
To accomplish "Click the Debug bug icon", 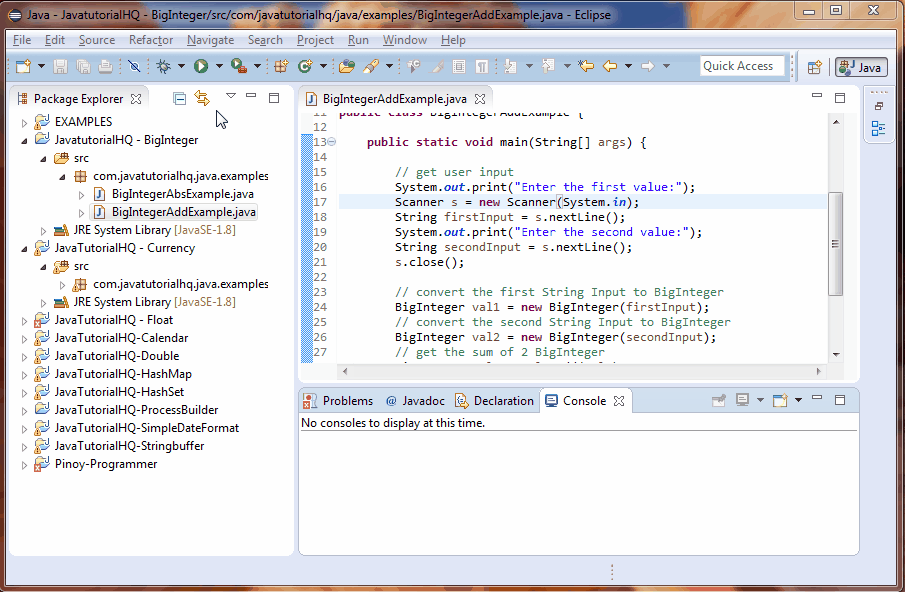I will (x=164, y=66).
